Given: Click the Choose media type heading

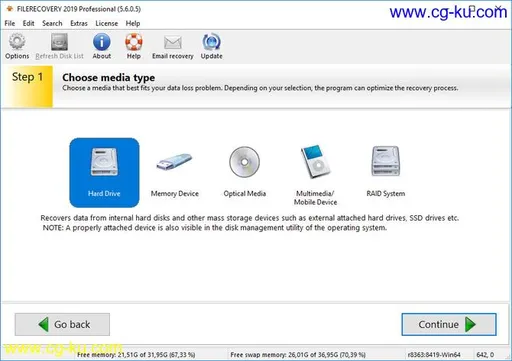Looking at the screenshot, I should pyautogui.click(x=108, y=78).
